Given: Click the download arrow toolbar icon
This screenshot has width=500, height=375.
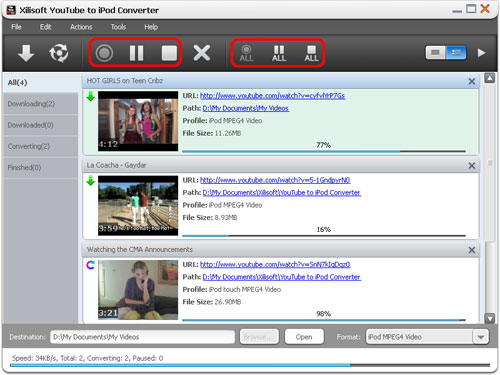Looking at the screenshot, I should [26, 53].
